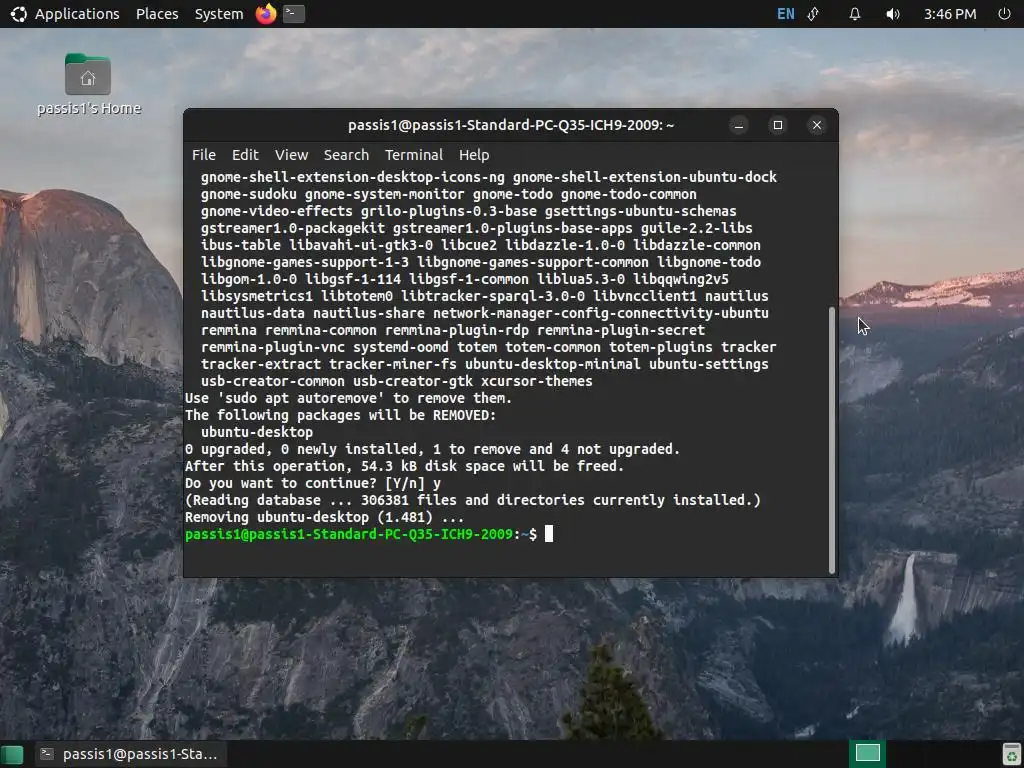Click the 'ubuntu-desktop' package to be removed
This screenshot has width=1024, height=768.
pos(257,432)
